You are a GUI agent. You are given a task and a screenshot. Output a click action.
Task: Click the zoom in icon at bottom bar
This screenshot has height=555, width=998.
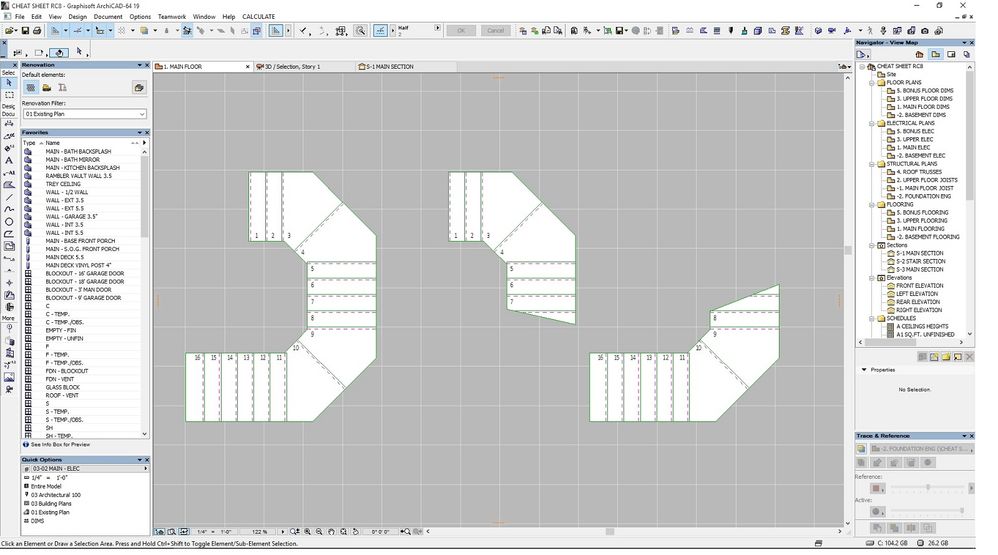click(307, 531)
